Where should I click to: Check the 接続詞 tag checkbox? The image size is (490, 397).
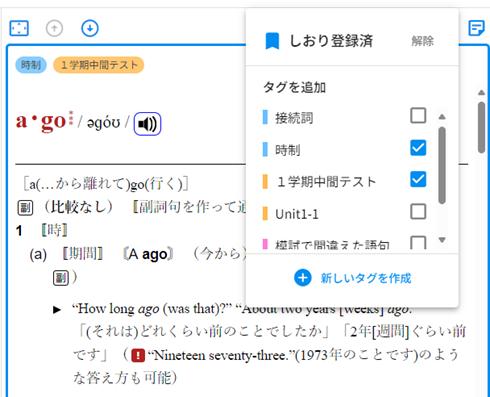pyautogui.click(x=418, y=115)
